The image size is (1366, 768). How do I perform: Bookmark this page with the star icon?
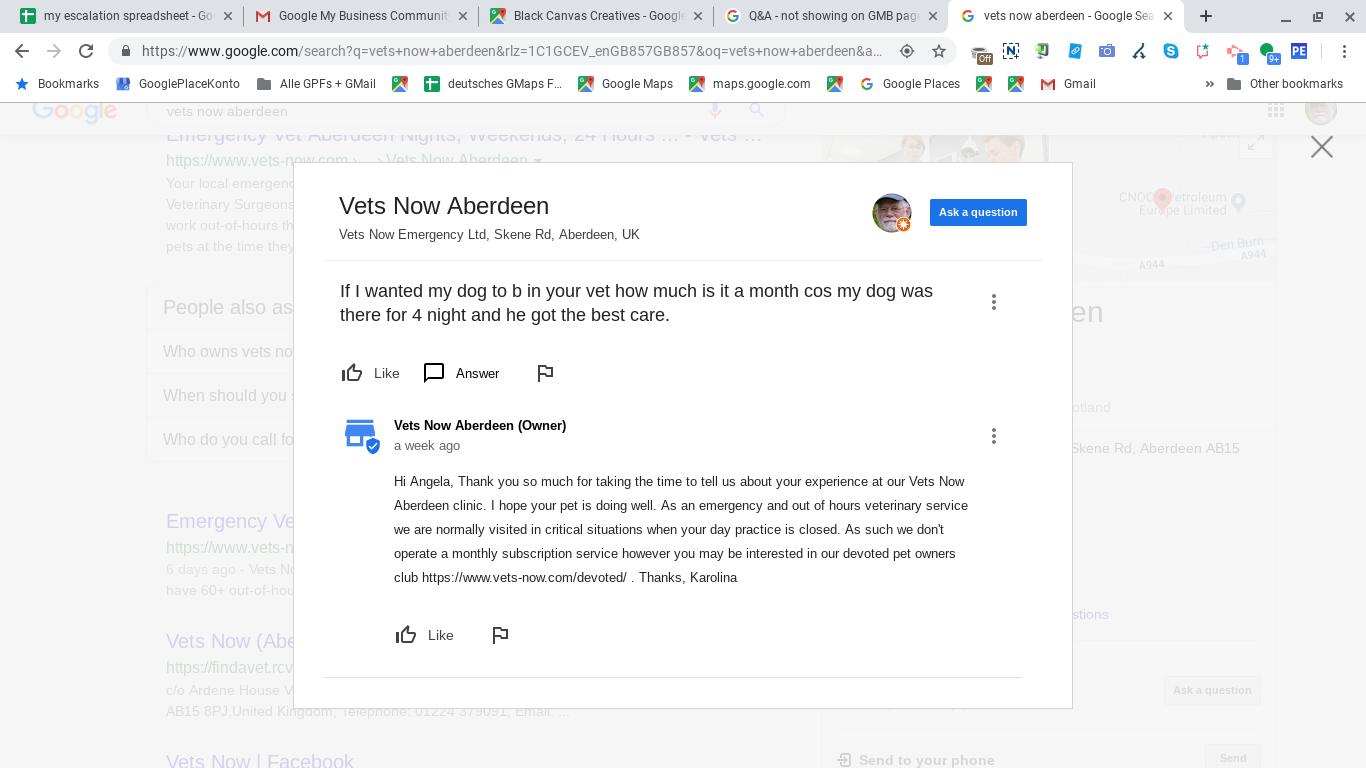pyautogui.click(x=939, y=52)
